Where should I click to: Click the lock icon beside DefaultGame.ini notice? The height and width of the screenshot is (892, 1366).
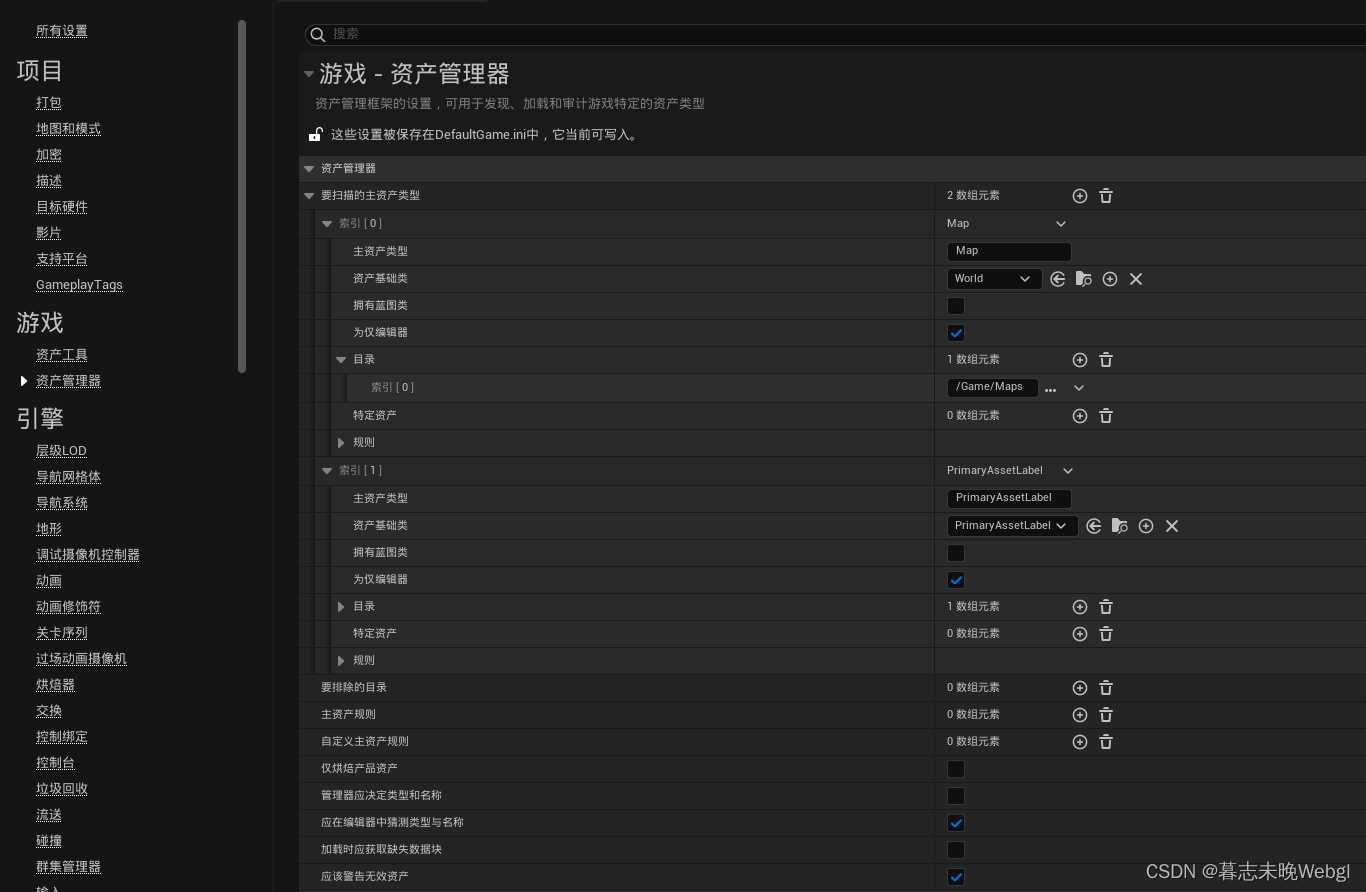click(x=315, y=134)
